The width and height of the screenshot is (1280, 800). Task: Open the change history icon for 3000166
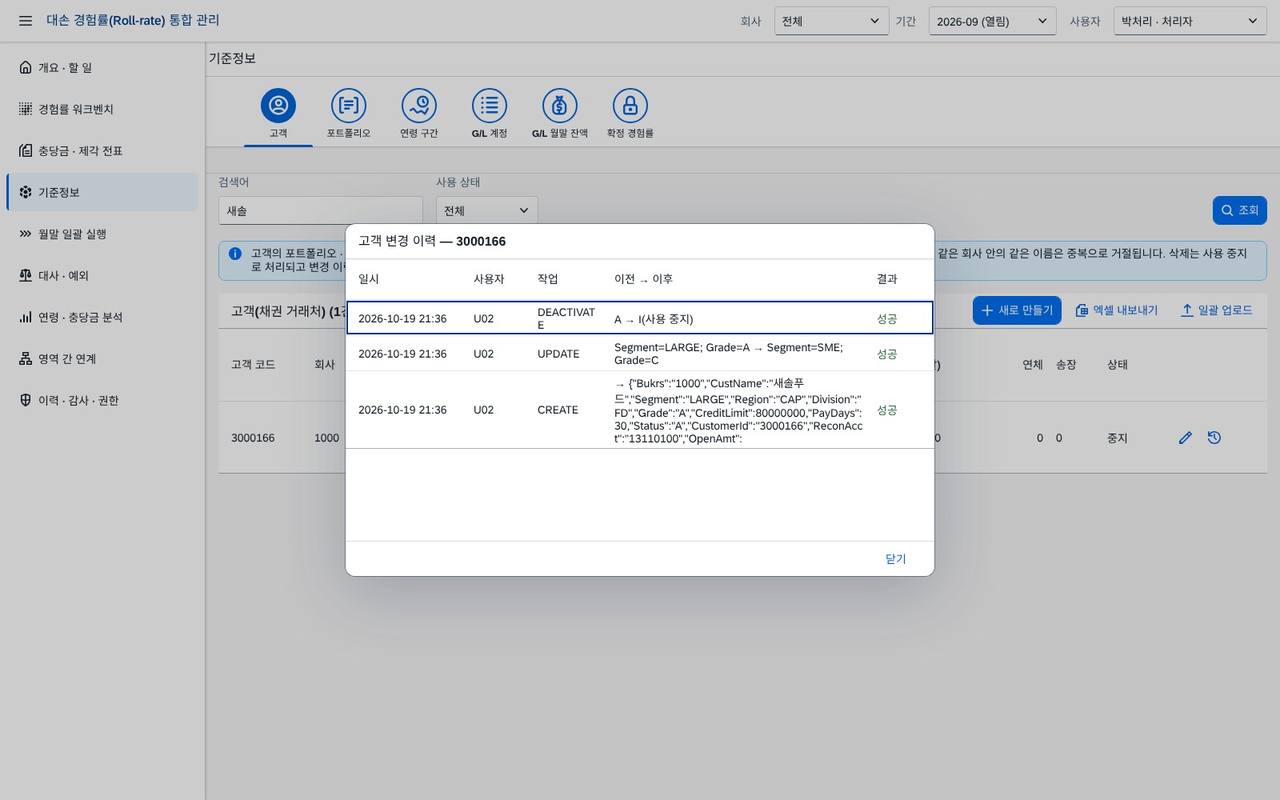1214,438
